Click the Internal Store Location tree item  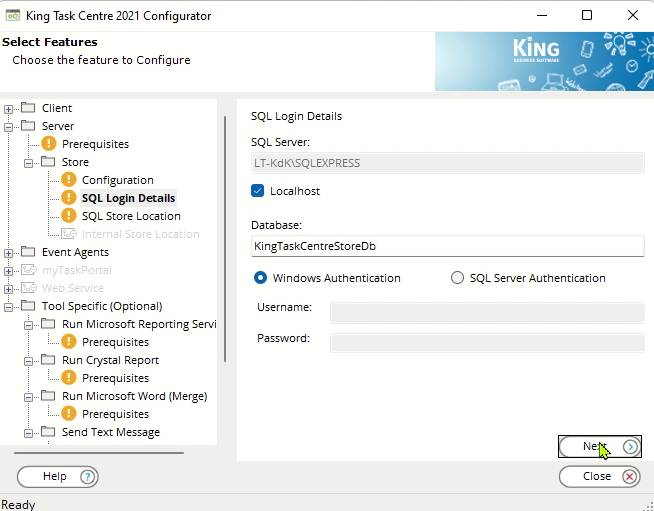[x=141, y=234]
